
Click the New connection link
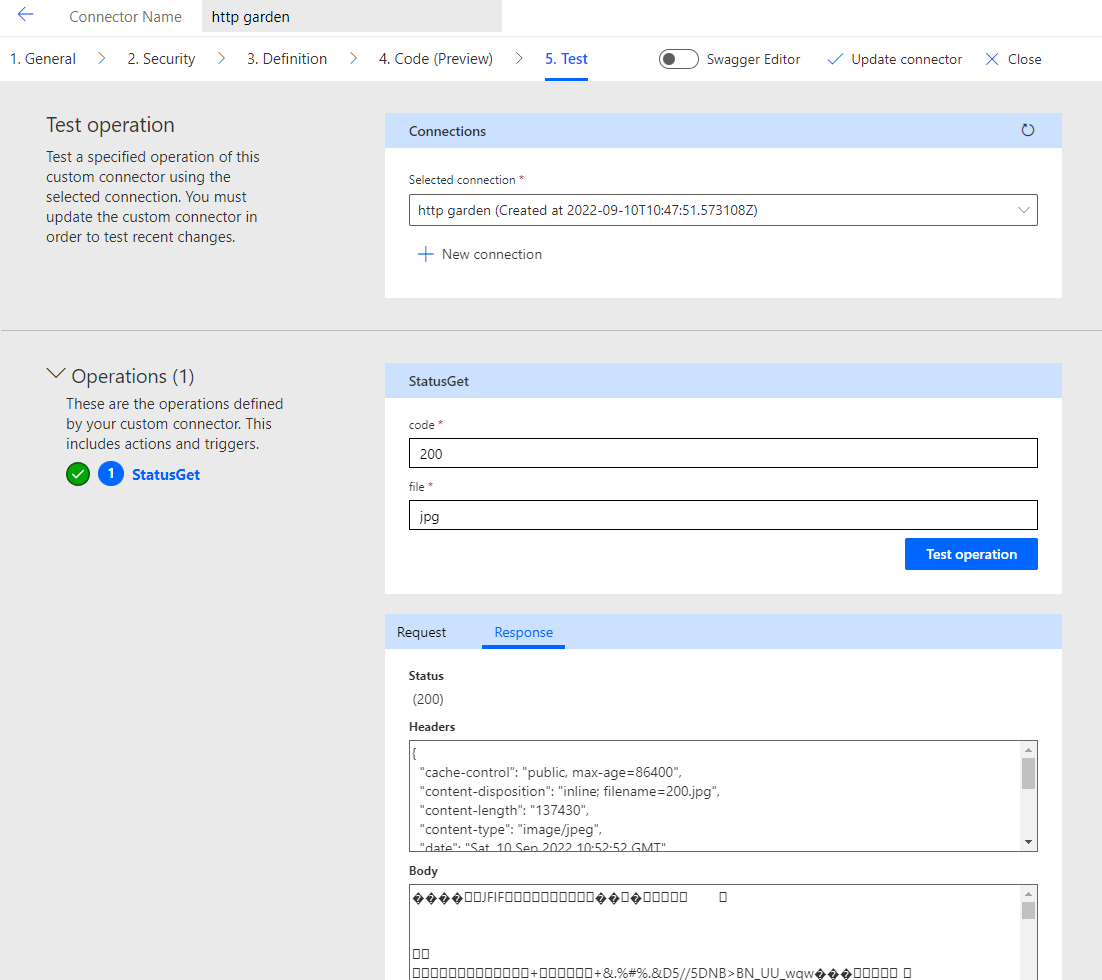(x=492, y=254)
